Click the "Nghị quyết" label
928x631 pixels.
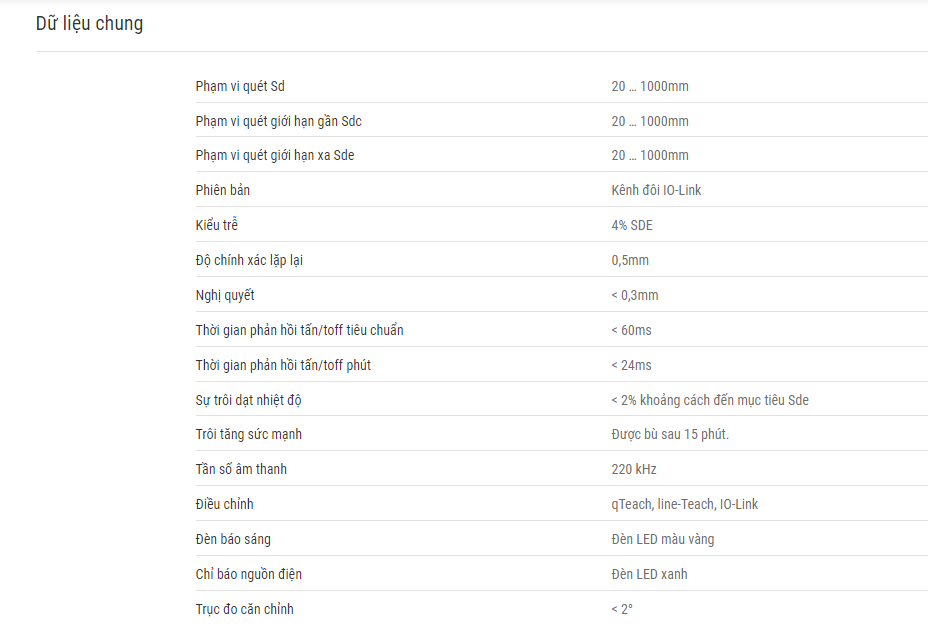coord(225,295)
